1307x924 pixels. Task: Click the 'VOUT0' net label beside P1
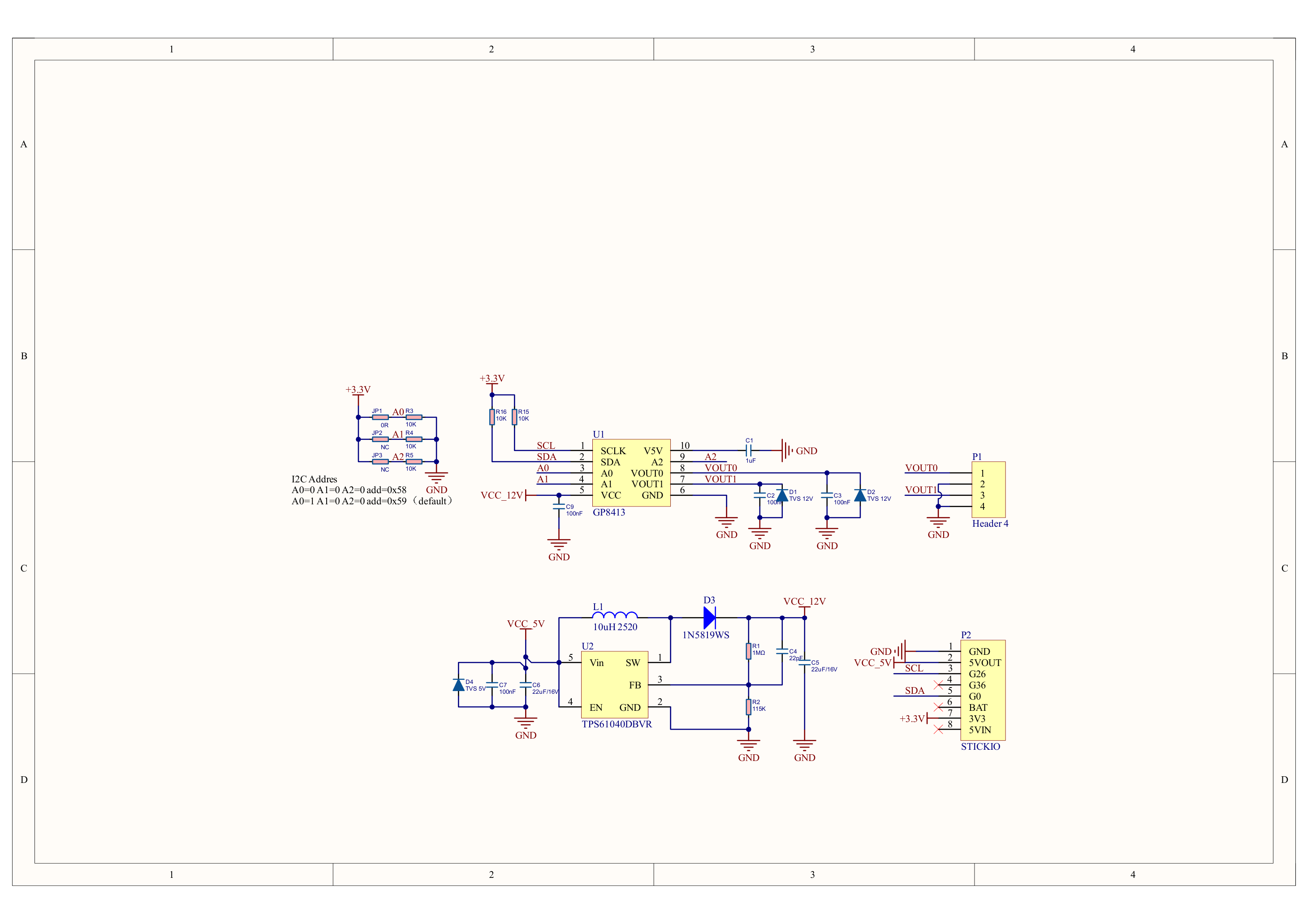tap(921, 468)
